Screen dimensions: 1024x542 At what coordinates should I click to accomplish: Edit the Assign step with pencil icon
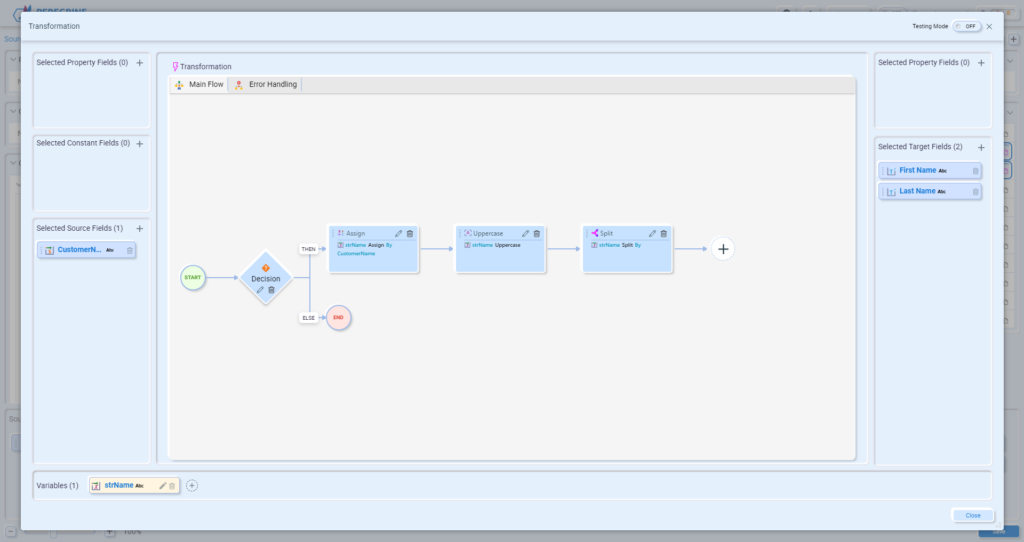(x=398, y=233)
